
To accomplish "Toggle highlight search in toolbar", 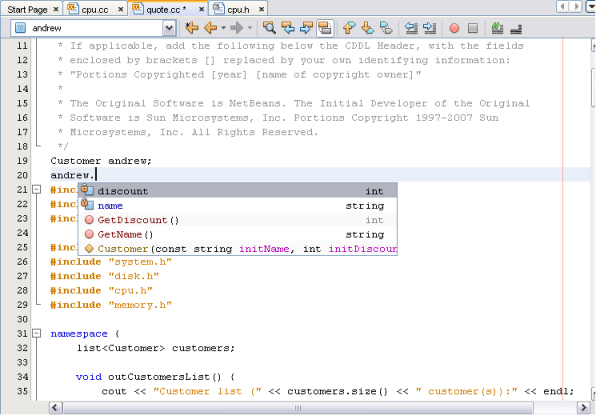I will tap(325, 28).
